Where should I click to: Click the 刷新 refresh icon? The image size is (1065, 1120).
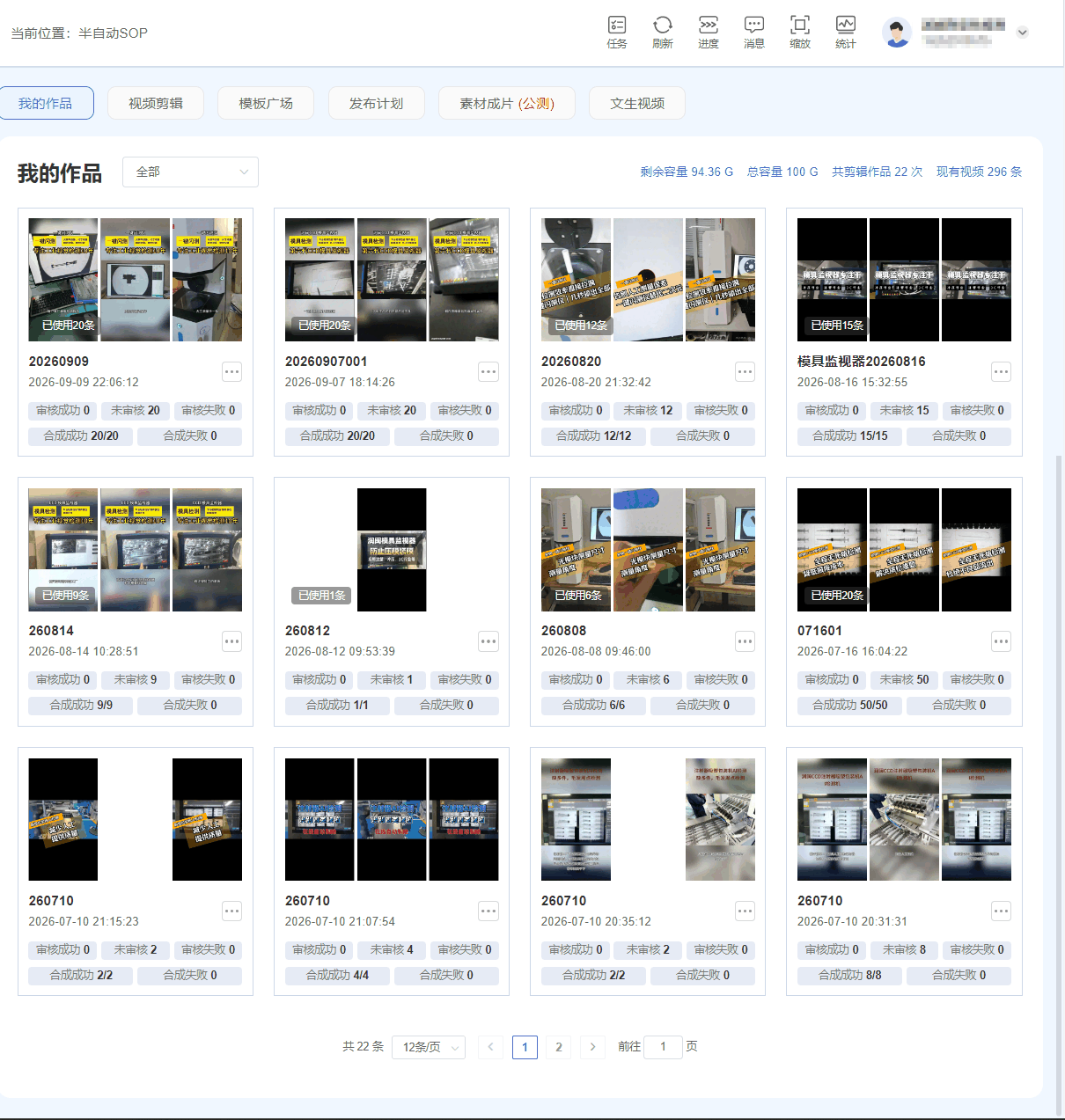pos(663,32)
